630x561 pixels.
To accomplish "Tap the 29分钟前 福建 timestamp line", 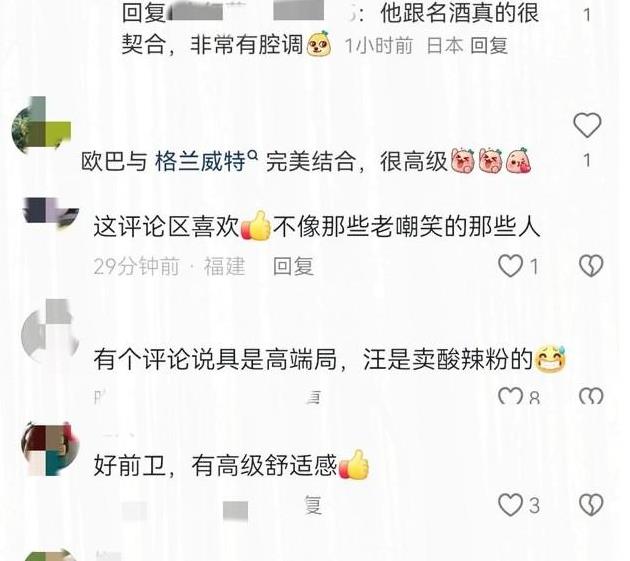I will (x=170, y=266).
